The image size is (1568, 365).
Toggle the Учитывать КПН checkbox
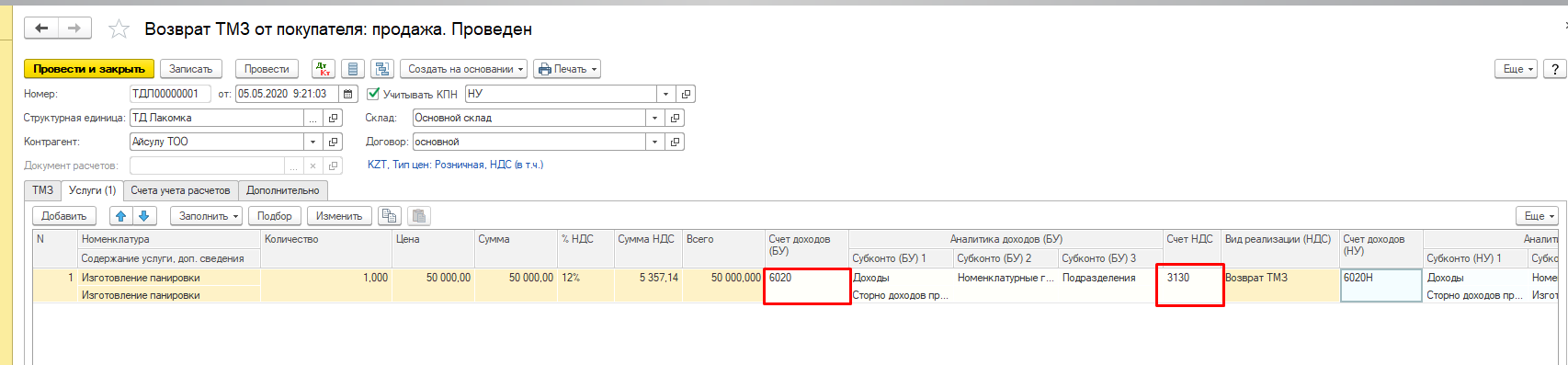click(x=373, y=94)
